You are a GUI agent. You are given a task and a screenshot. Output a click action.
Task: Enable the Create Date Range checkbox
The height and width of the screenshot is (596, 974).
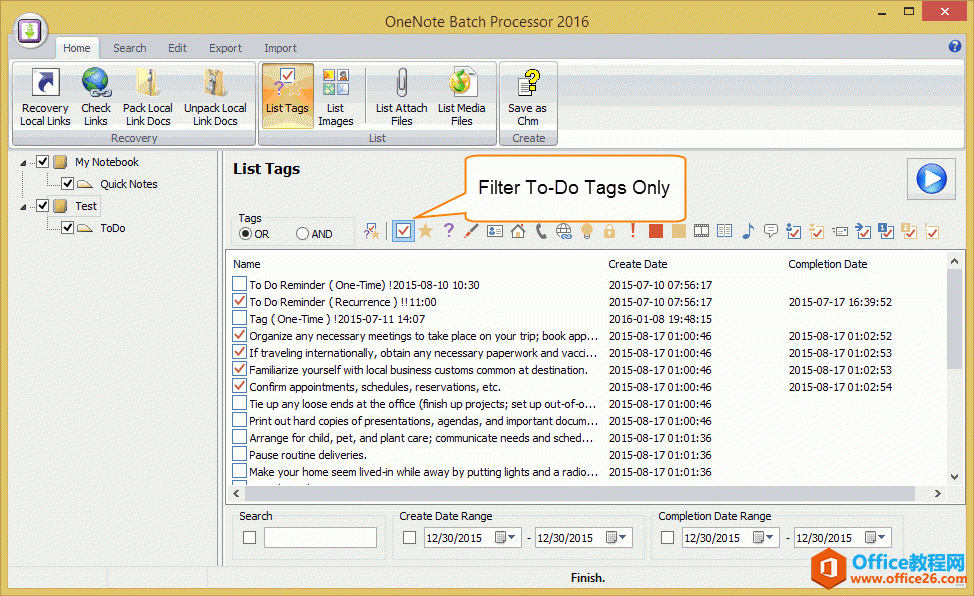click(x=409, y=538)
